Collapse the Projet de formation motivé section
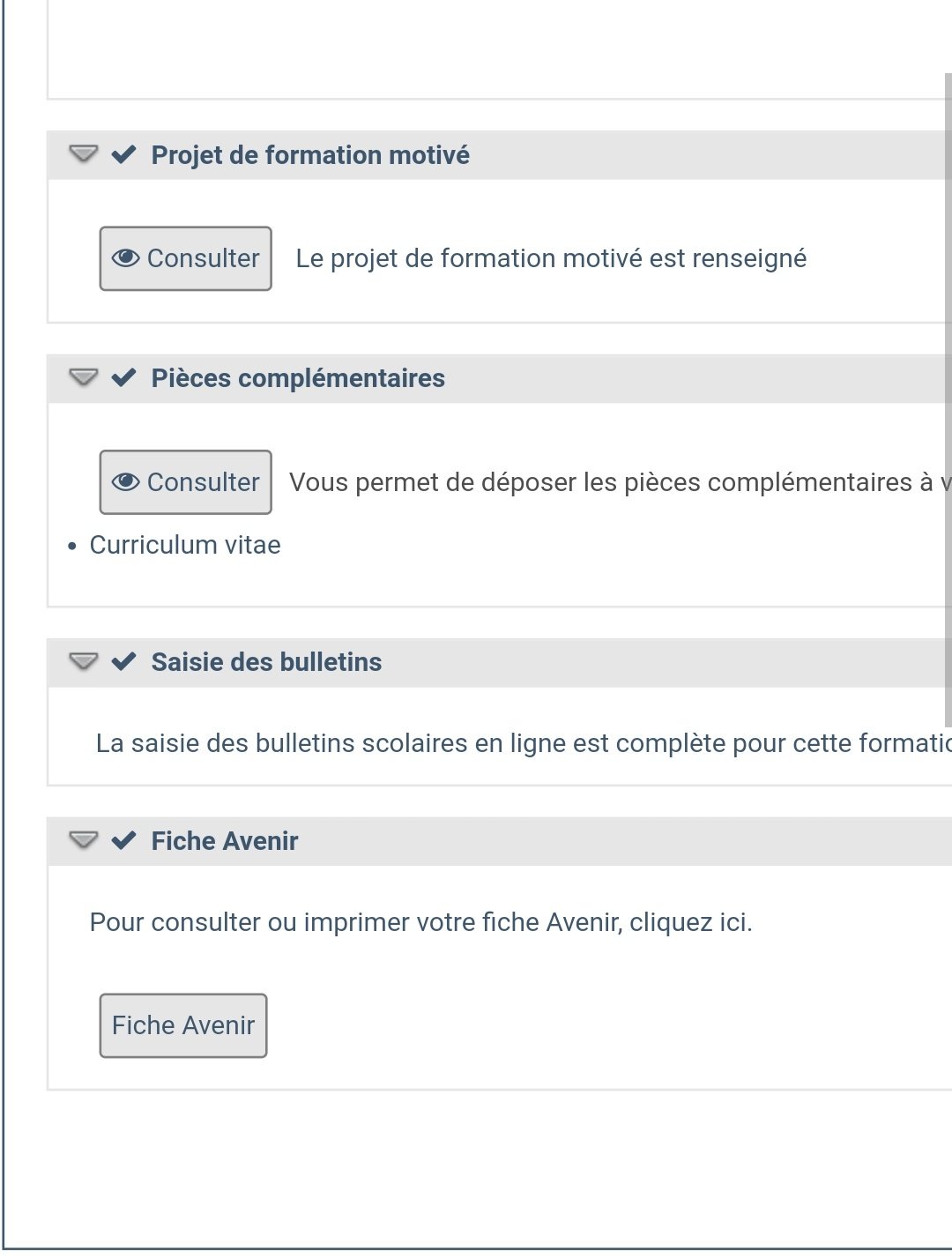 [x=84, y=154]
